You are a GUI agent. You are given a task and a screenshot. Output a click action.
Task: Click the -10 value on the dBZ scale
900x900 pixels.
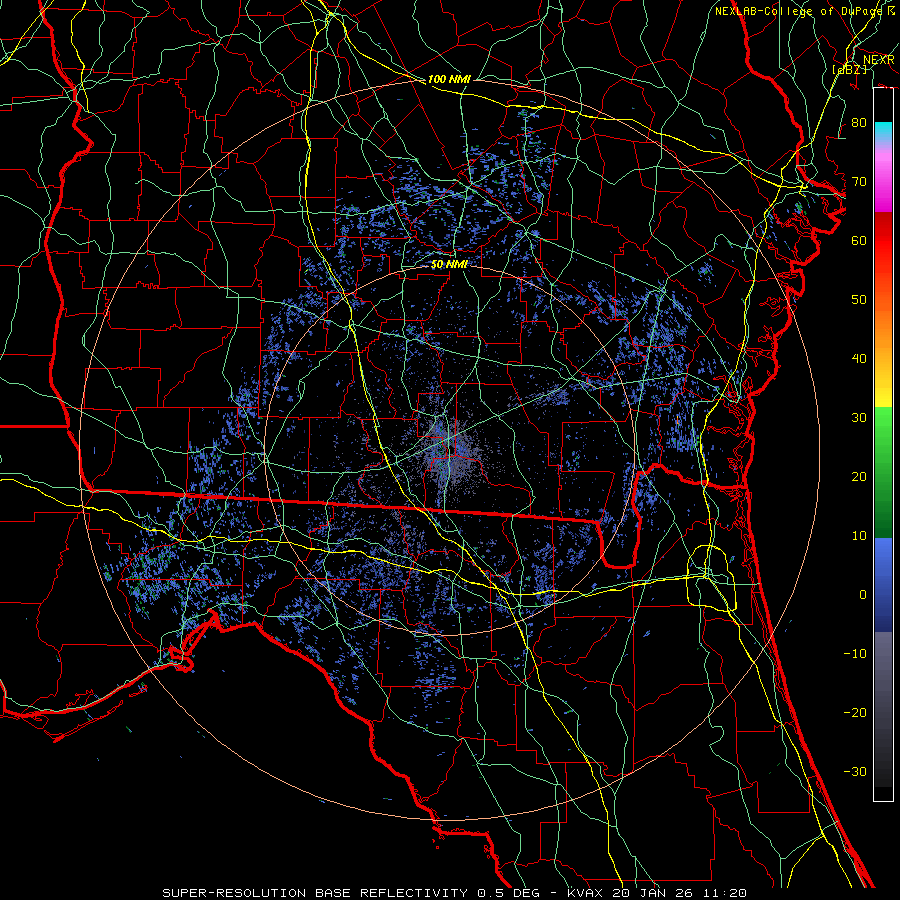tap(855, 654)
